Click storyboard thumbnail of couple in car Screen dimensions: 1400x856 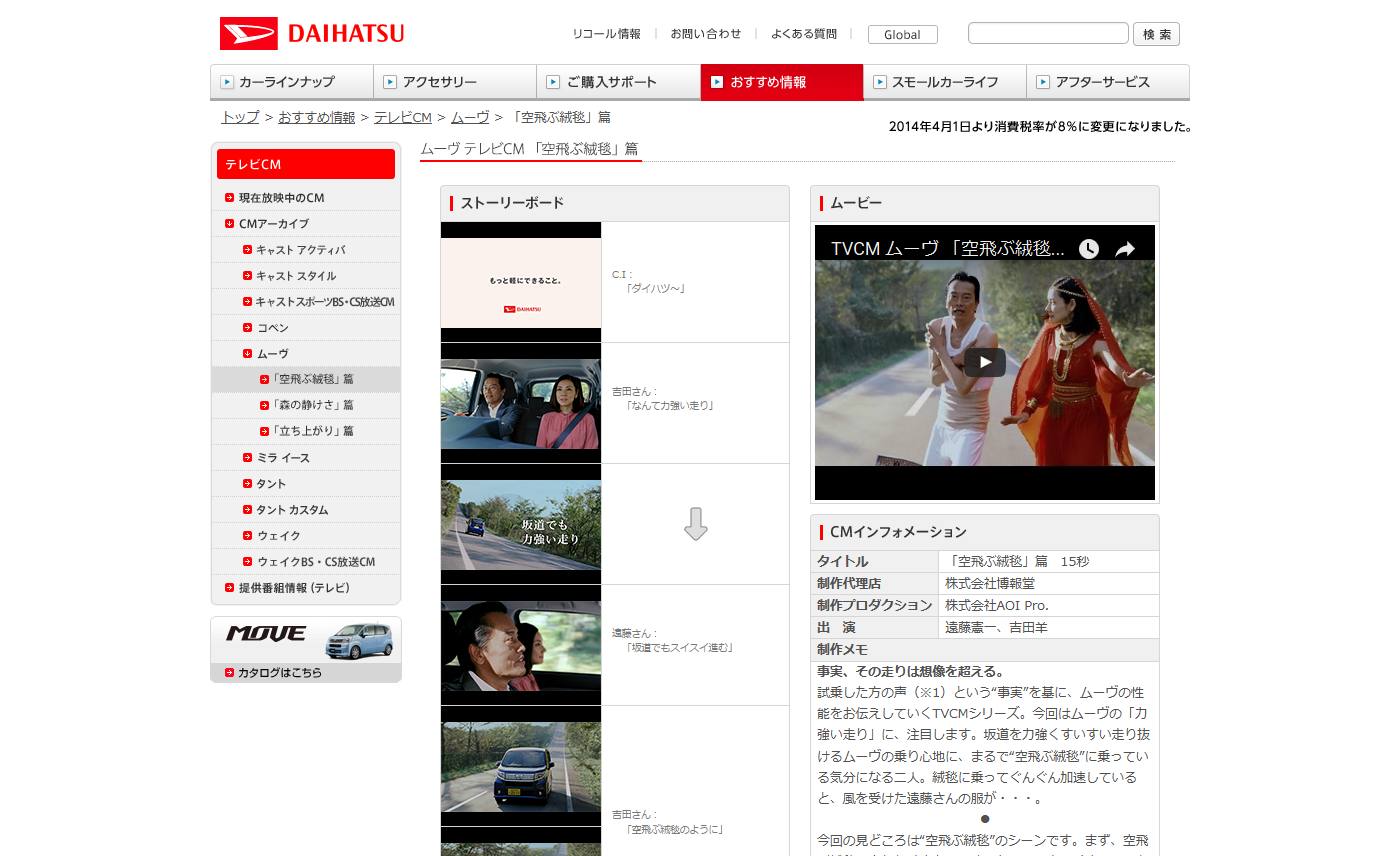pos(521,403)
